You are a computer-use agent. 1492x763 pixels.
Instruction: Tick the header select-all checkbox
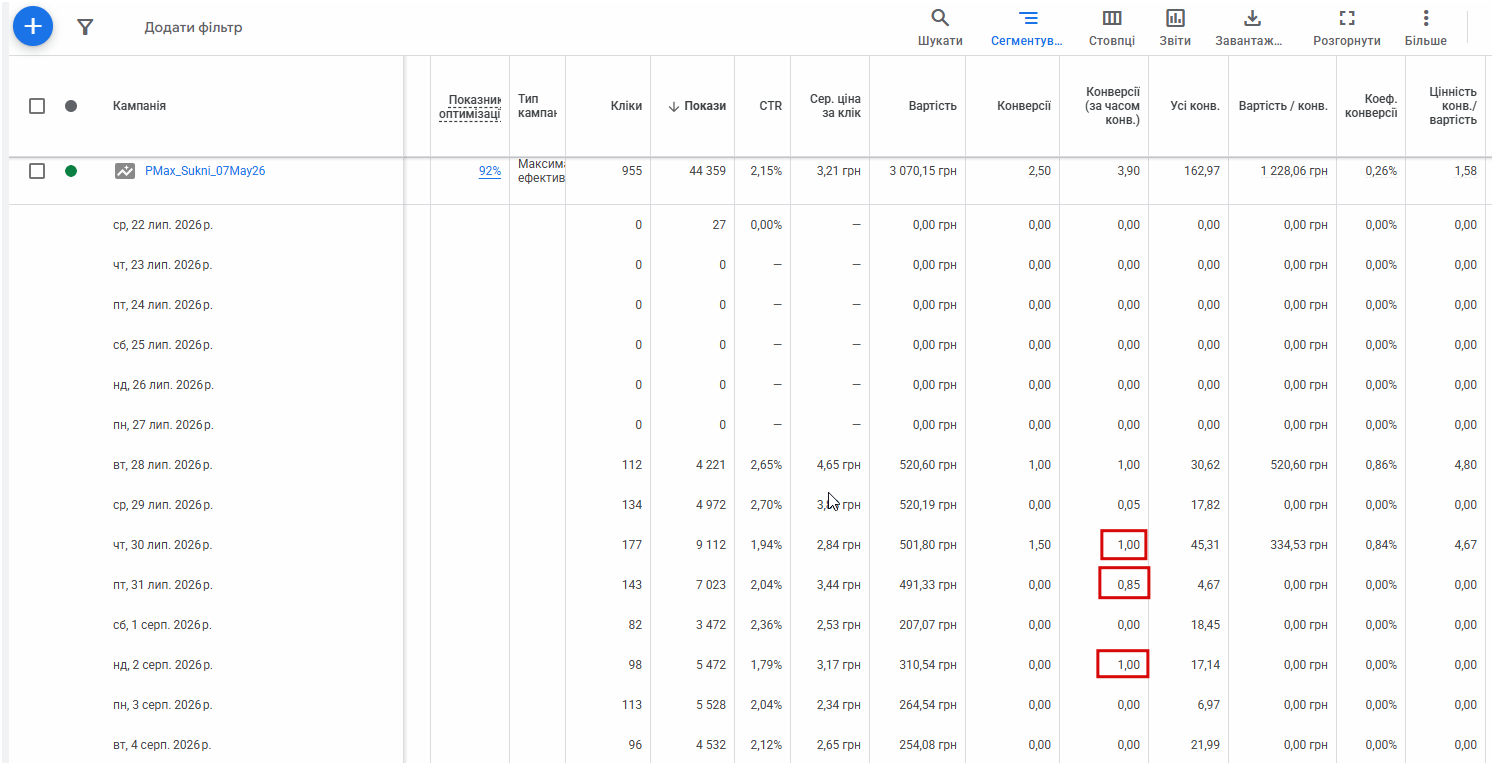coord(37,106)
